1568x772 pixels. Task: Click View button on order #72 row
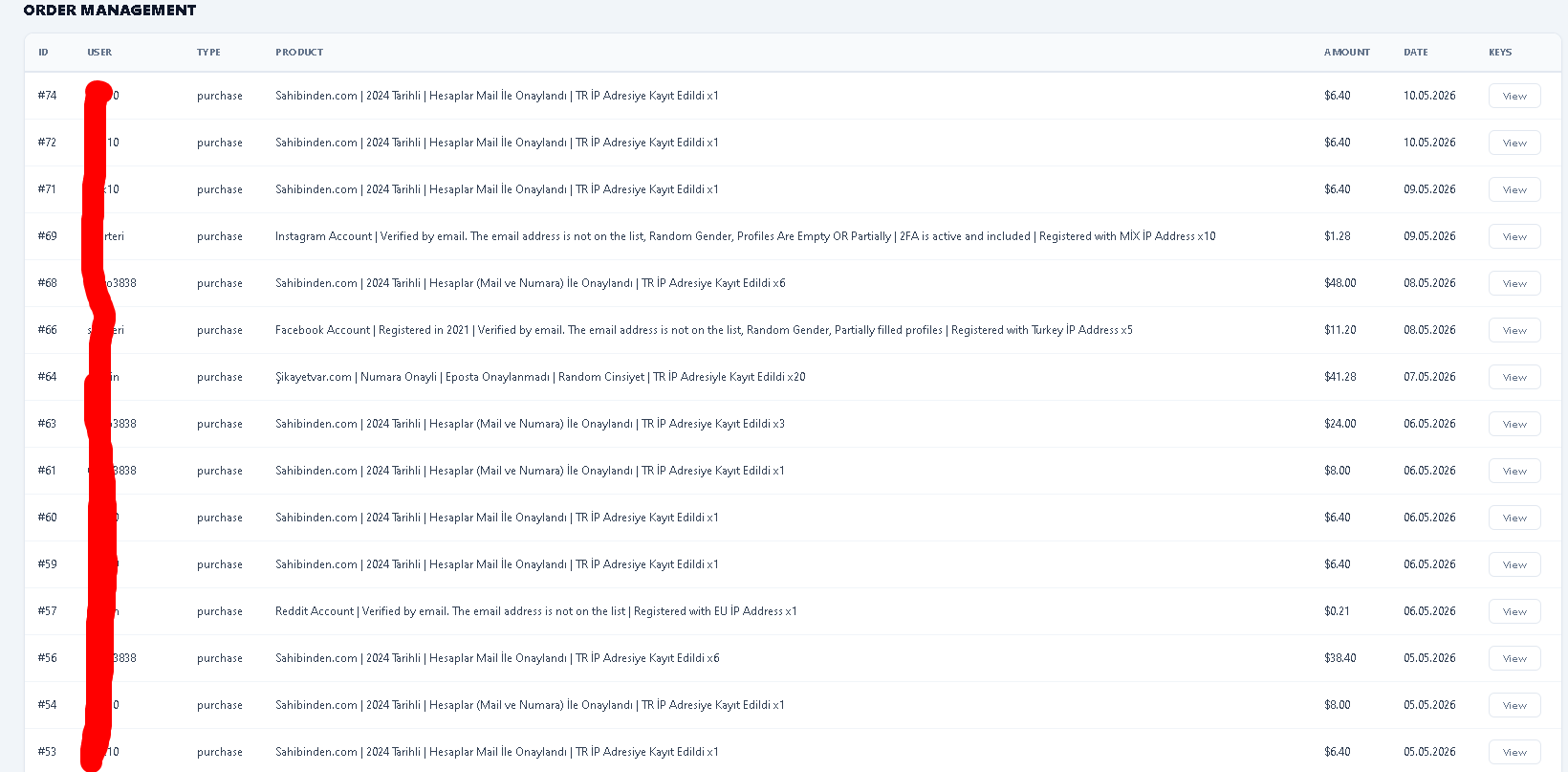coord(1514,143)
